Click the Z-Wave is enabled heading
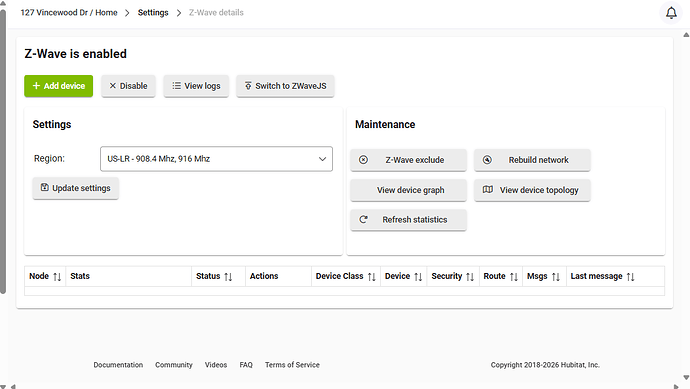Viewport: 690px width, 389px height. [76, 54]
